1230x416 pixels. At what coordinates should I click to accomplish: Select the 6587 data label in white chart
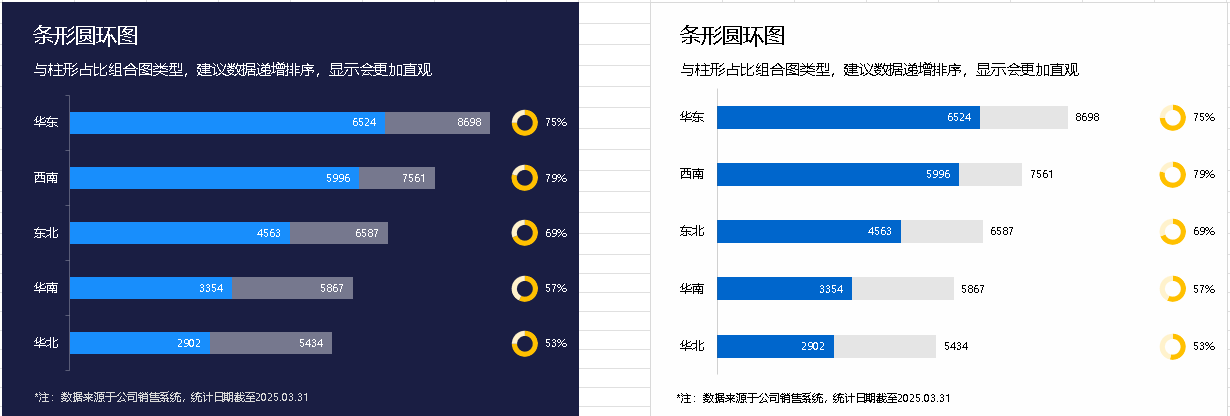(1003, 231)
